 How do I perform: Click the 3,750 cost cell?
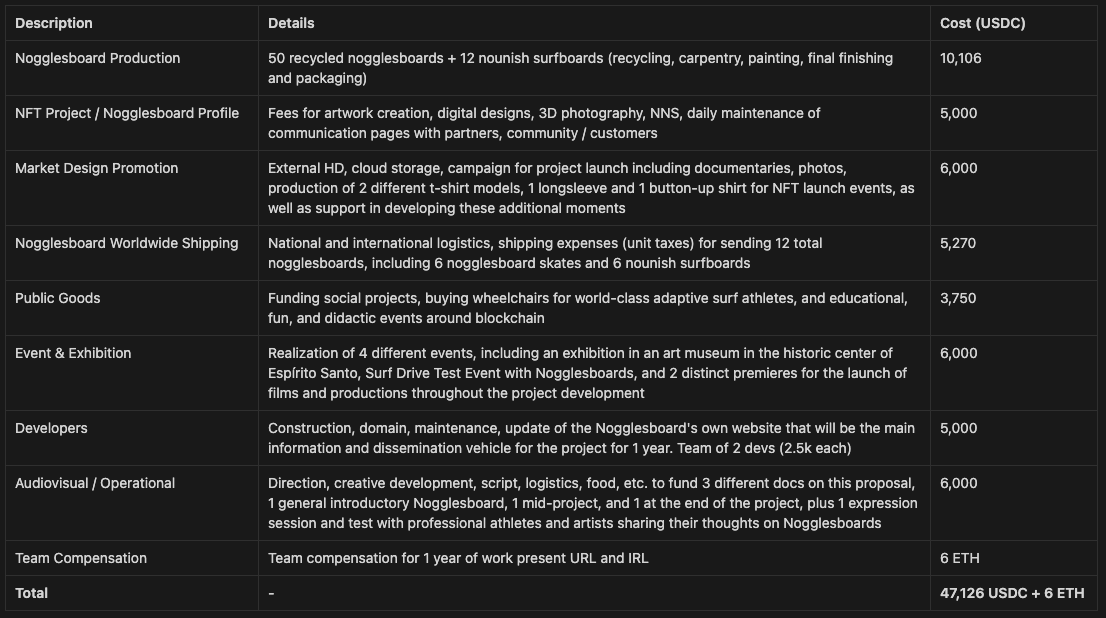point(958,298)
